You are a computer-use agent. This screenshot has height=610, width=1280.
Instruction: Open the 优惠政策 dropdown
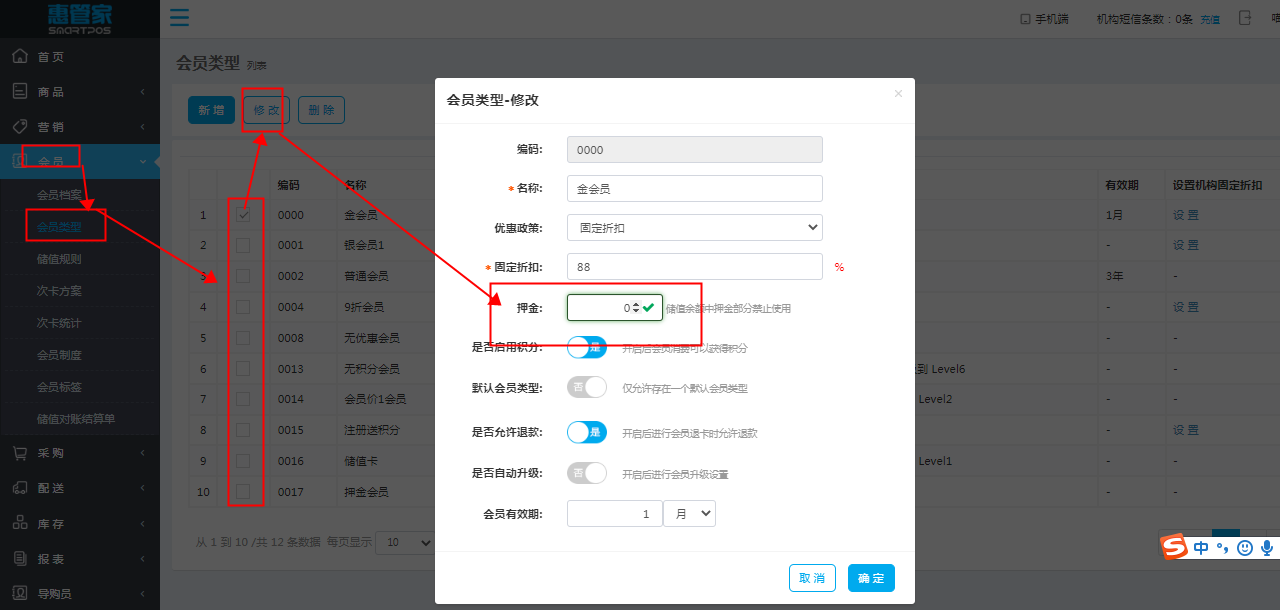point(695,227)
